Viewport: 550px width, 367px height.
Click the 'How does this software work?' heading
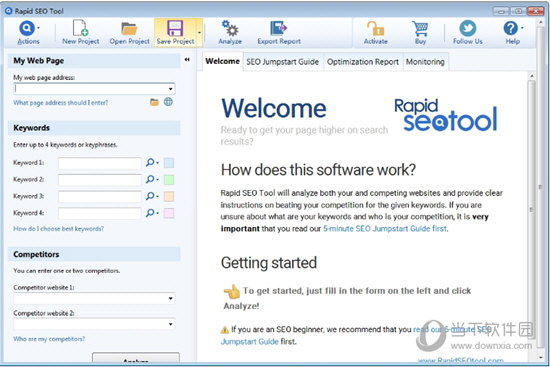click(318, 170)
